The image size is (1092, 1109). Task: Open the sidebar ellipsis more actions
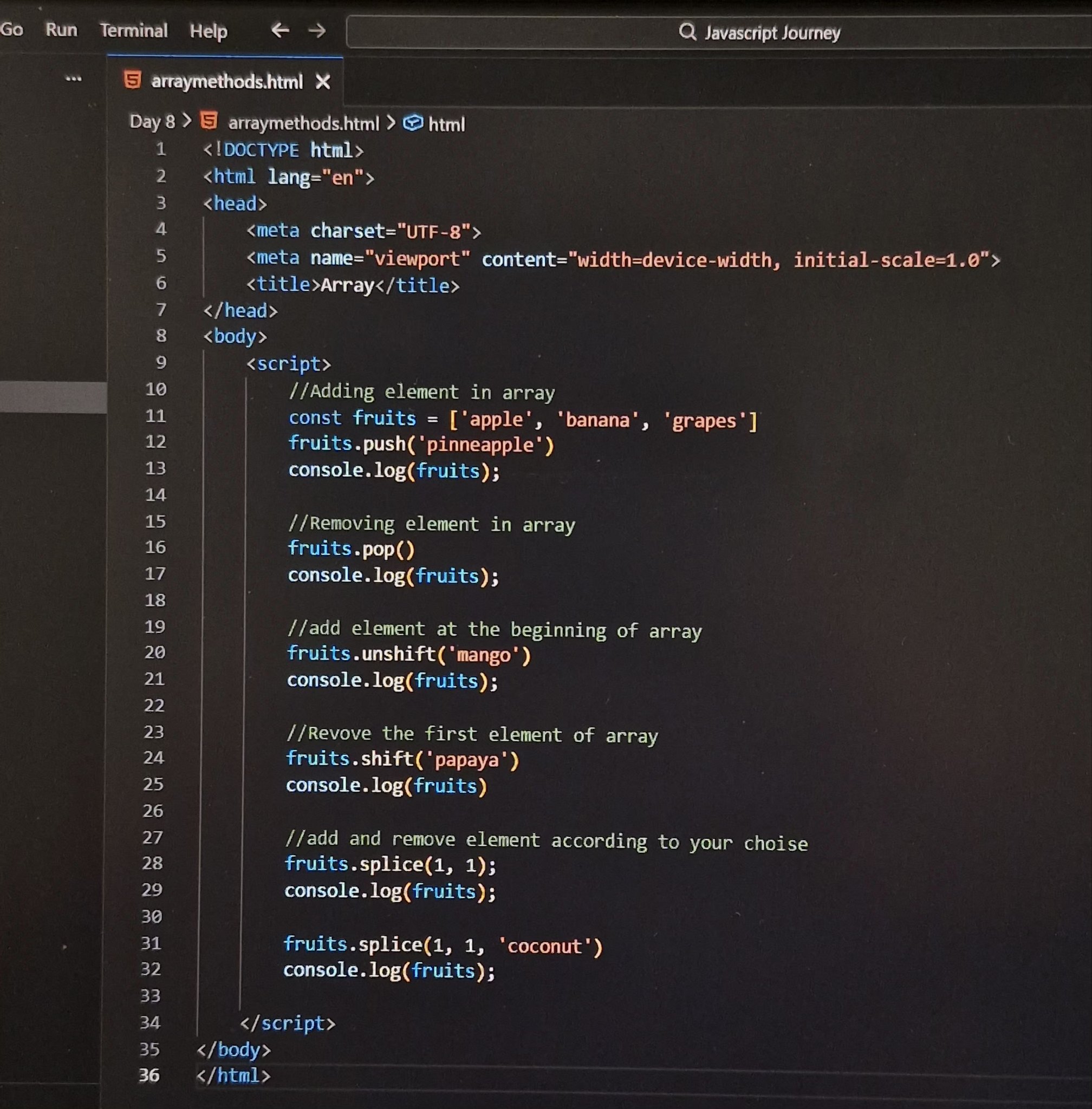[74, 79]
